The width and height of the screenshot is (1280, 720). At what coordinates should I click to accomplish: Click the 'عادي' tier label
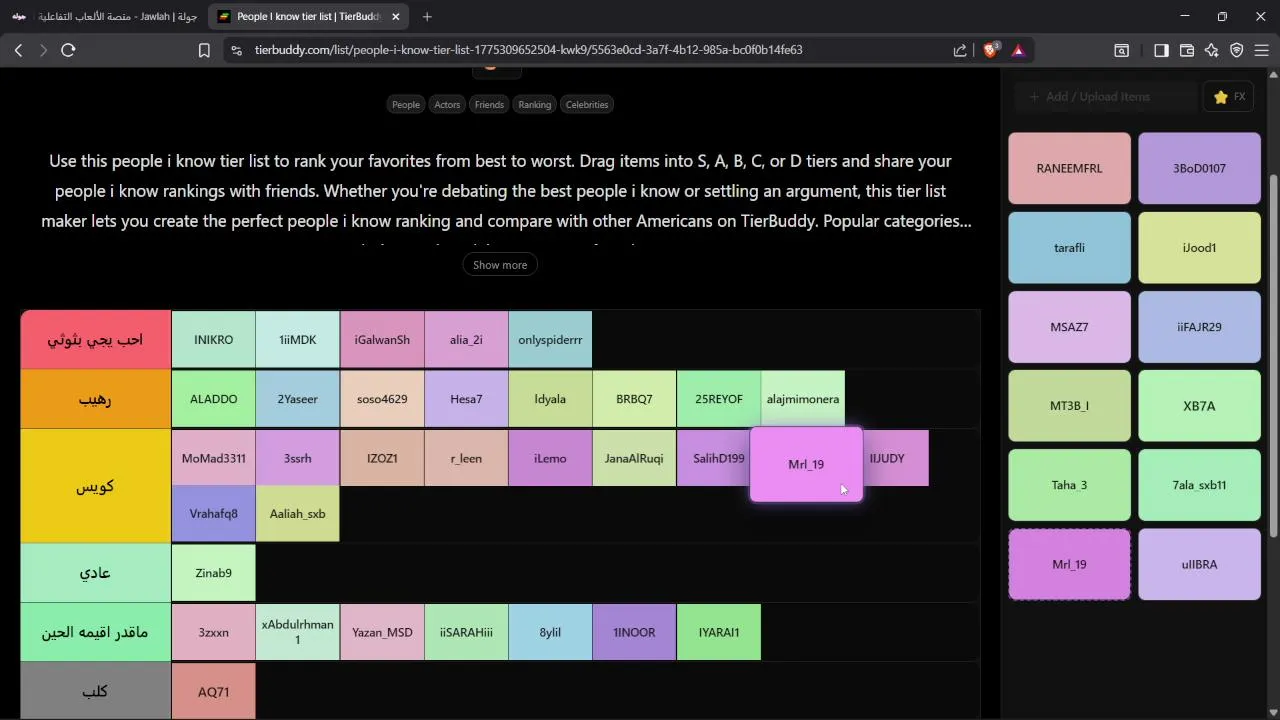(95, 573)
